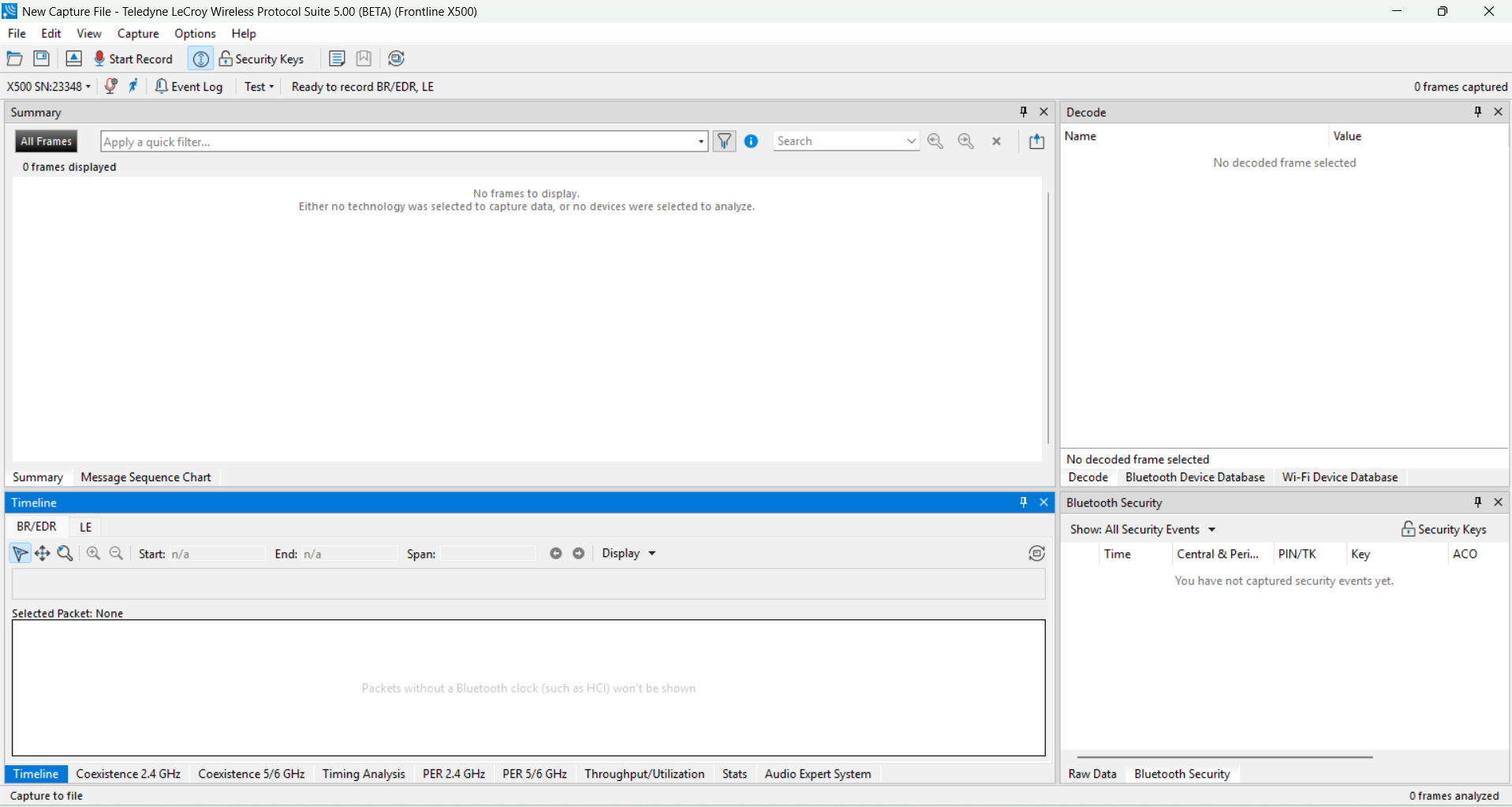This screenshot has height=807, width=1512.
Task: Select the pointer selection tool in Timeline
Action: 20,554
